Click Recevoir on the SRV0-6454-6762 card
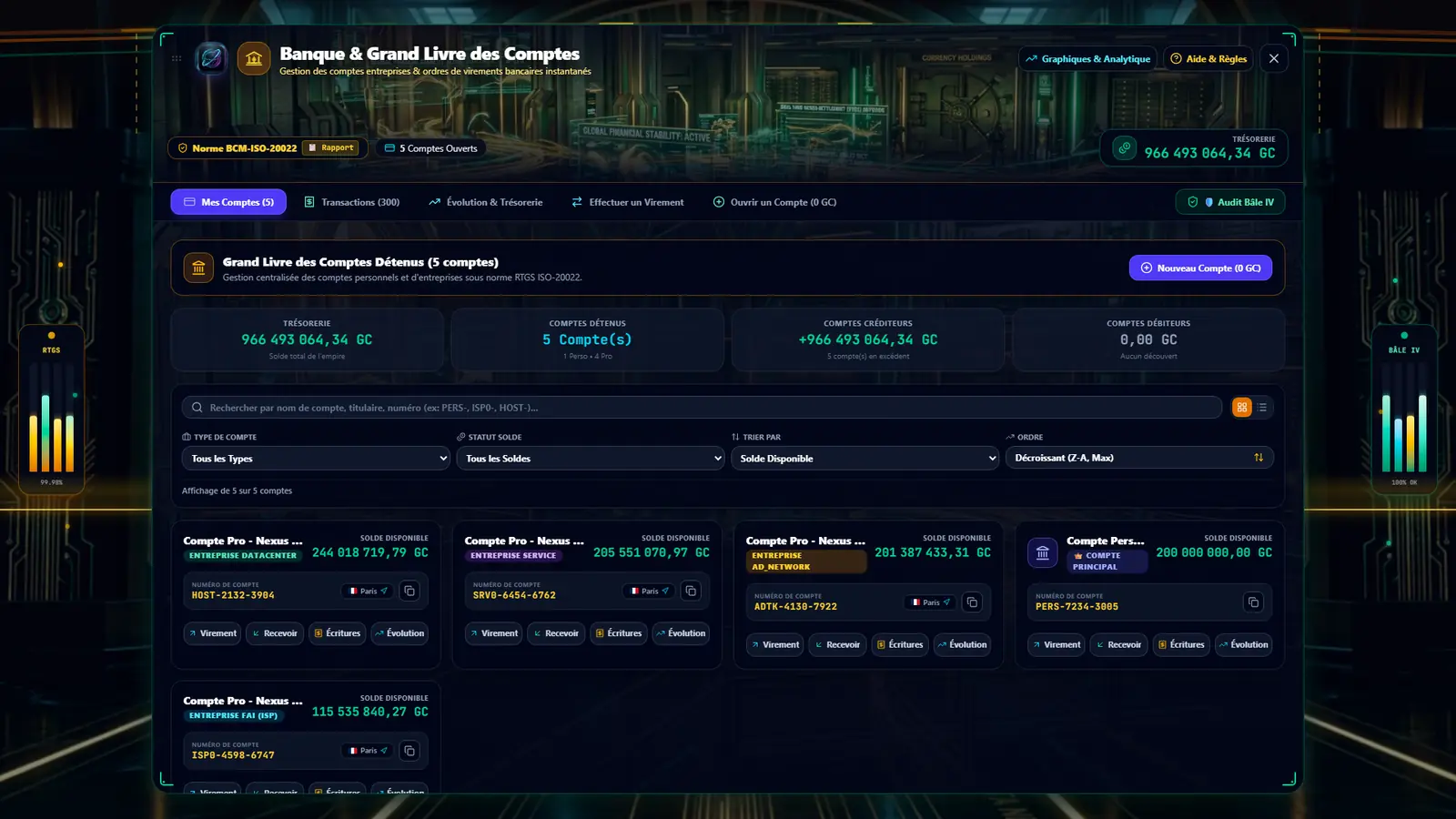This screenshot has width=1456, height=819. point(556,633)
